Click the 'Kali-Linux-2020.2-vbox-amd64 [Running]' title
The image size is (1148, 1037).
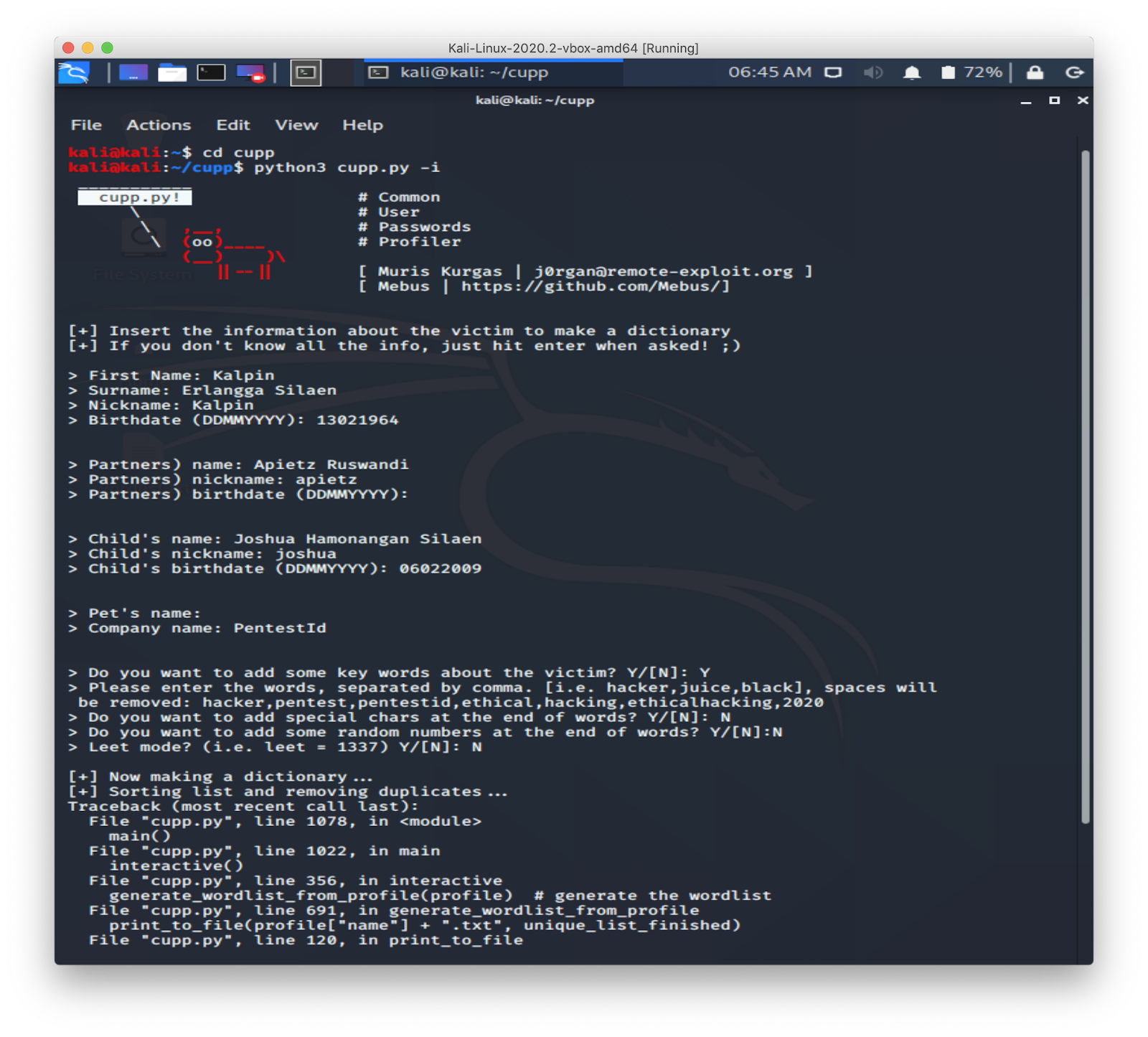(x=573, y=48)
